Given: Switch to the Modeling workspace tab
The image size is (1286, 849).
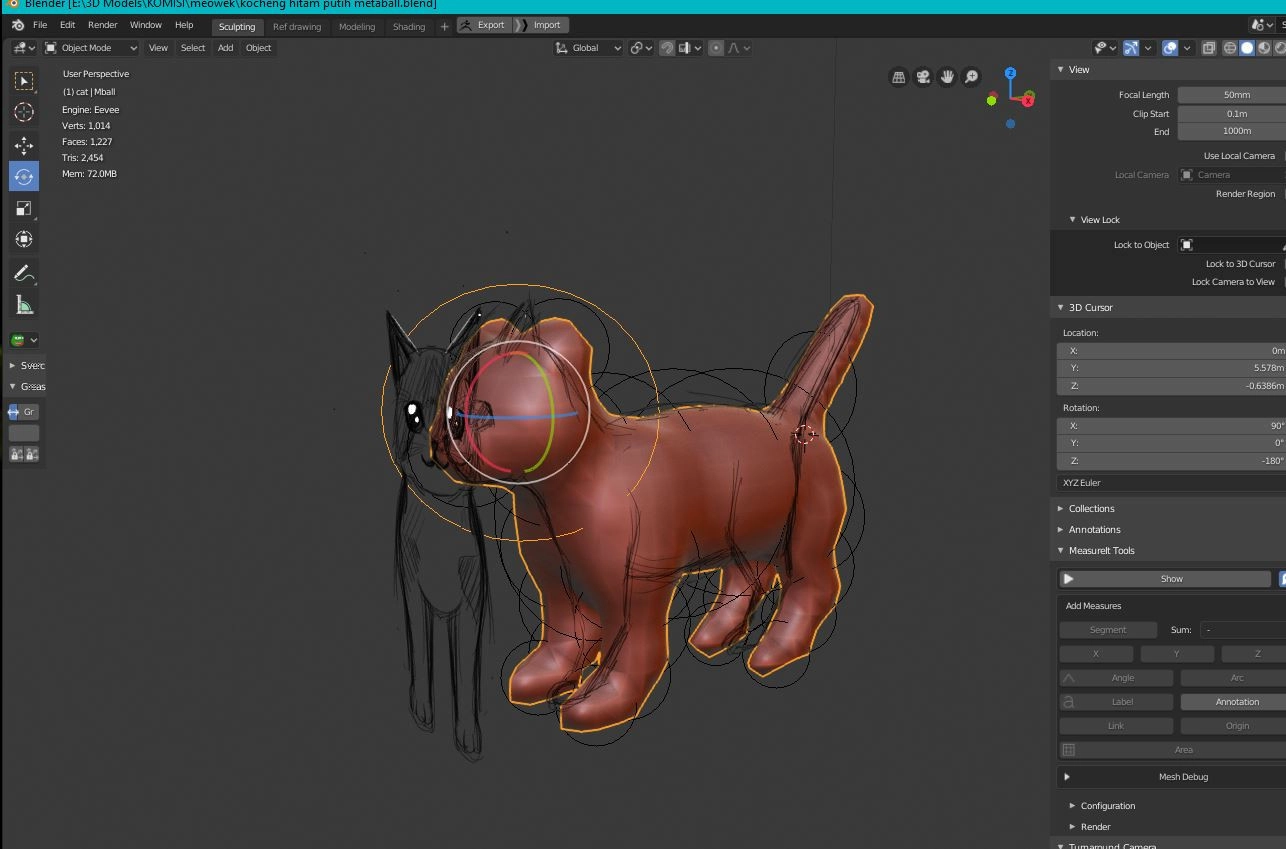Looking at the screenshot, I should [356, 27].
